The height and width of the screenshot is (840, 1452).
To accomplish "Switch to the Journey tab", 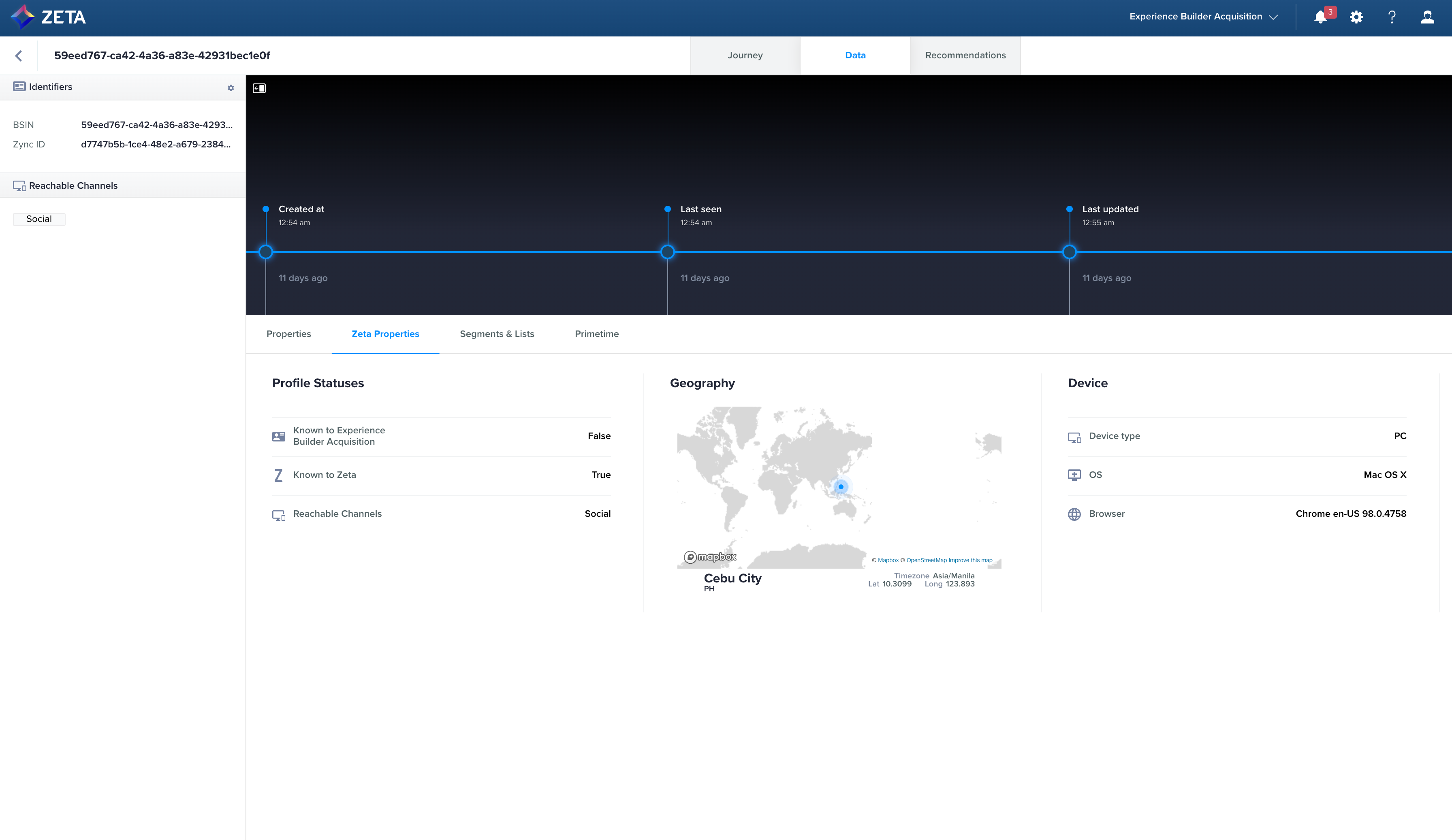I will [x=745, y=55].
